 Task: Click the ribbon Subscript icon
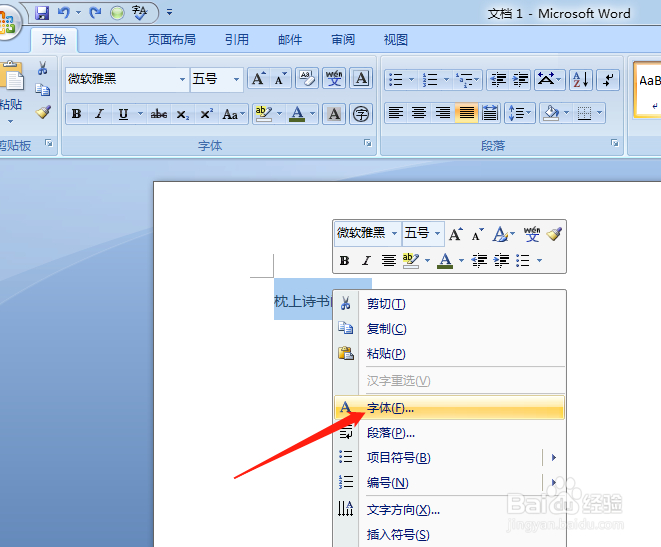pos(183,114)
